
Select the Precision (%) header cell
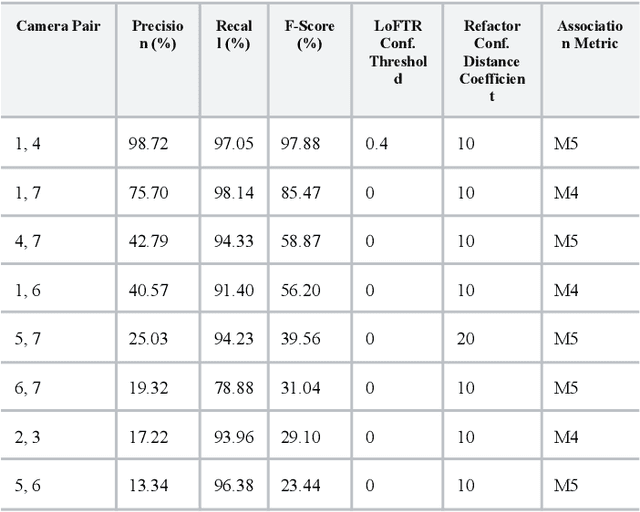coord(158,35)
